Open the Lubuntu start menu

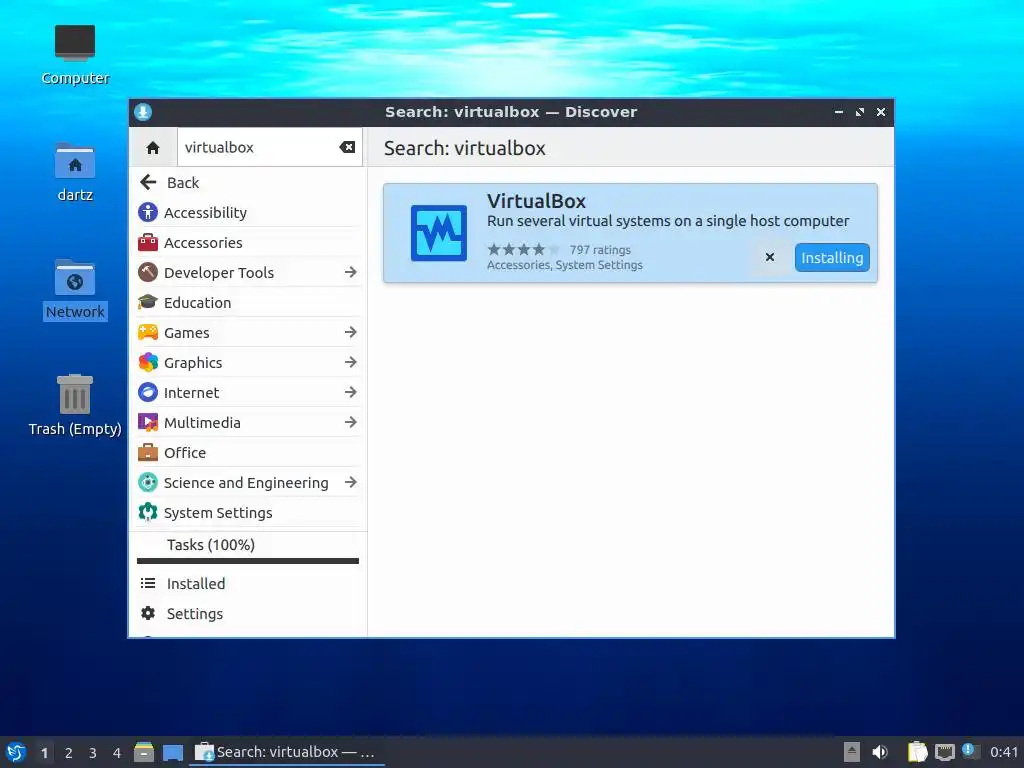pos(16,752)
